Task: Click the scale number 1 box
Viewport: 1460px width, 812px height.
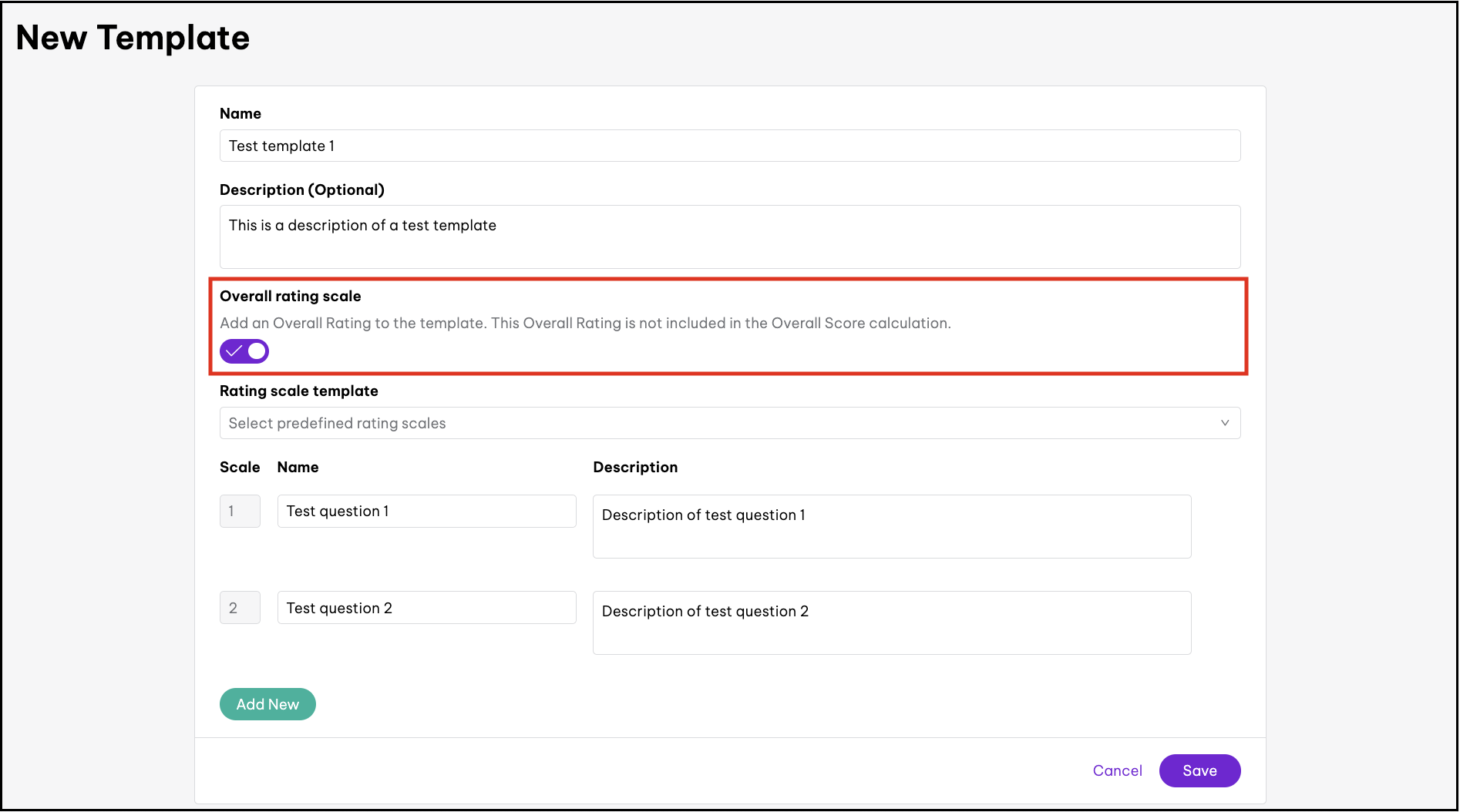Action: pos(240,511)
